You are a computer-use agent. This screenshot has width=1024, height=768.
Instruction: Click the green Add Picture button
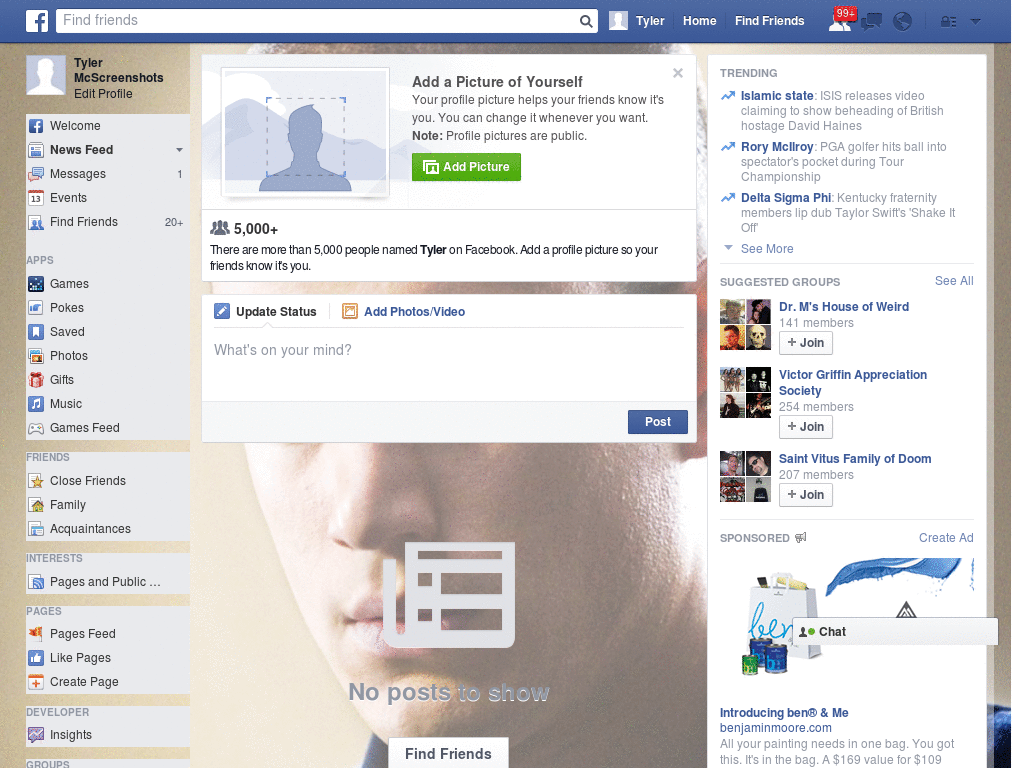point(466,167)
